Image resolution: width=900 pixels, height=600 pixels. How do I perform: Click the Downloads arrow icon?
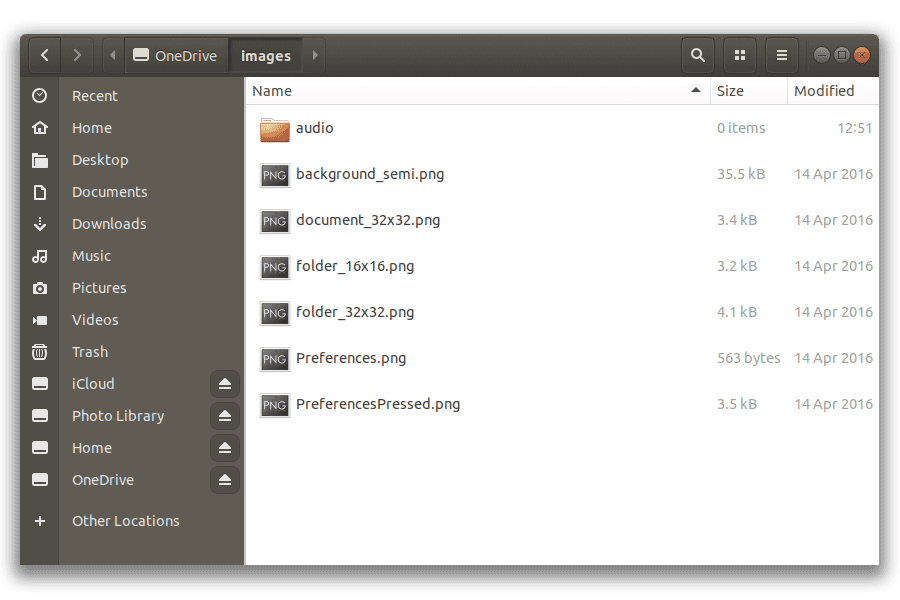pos(40,224)
